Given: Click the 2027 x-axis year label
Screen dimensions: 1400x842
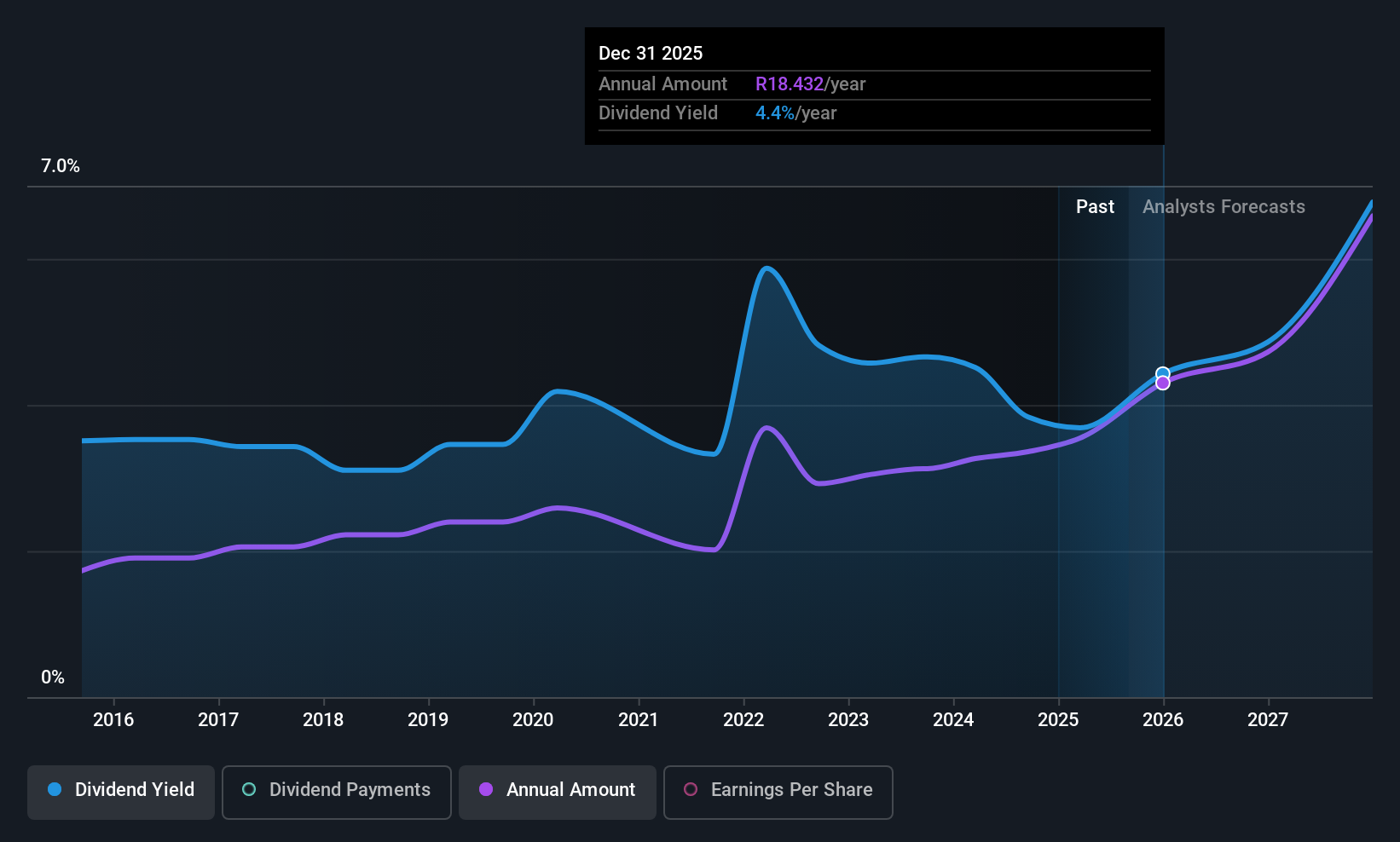Looking at the screenshot, I should [1268, 719].
